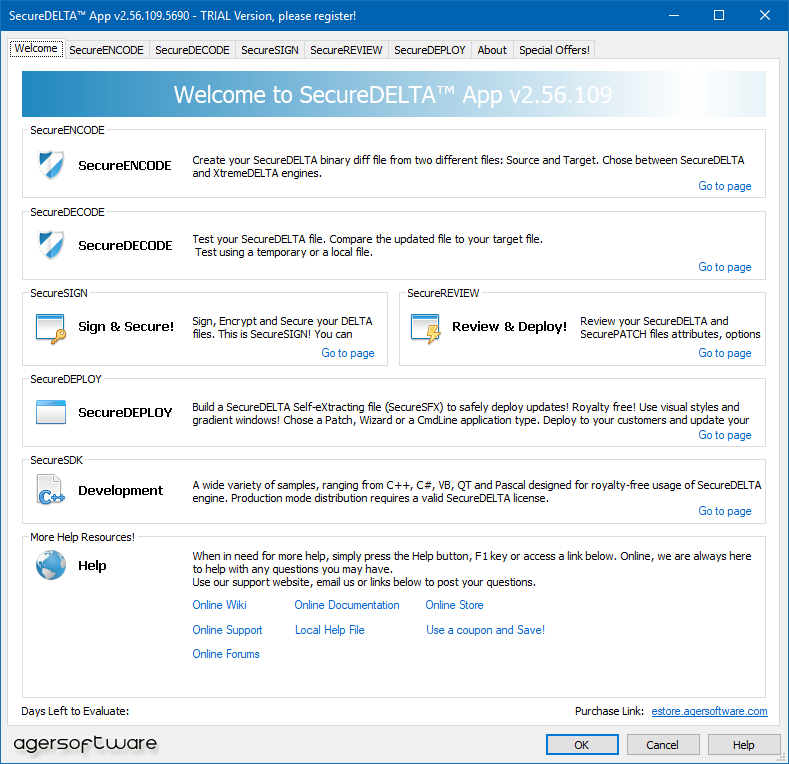Go to page link in SecureSIGN section
The image size is (789, 764).
(348, 353)
